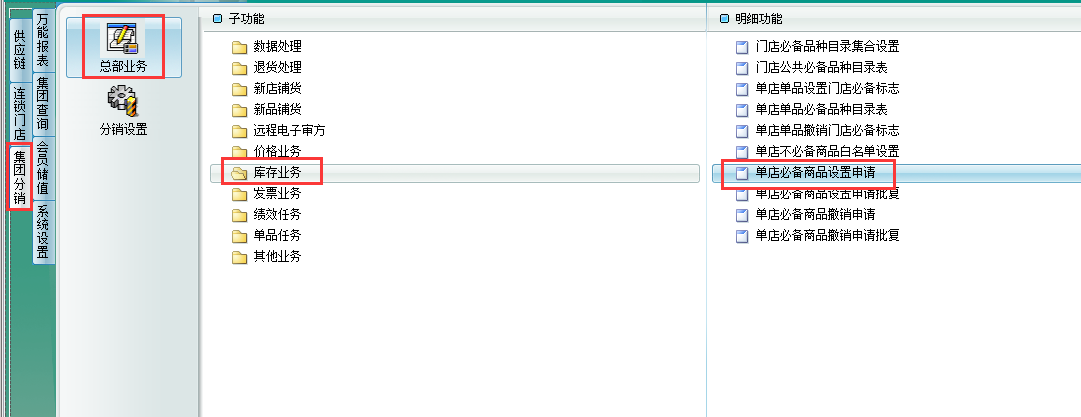
Task: Click the 分销设置 label text
Action: (x=123, y=130)
